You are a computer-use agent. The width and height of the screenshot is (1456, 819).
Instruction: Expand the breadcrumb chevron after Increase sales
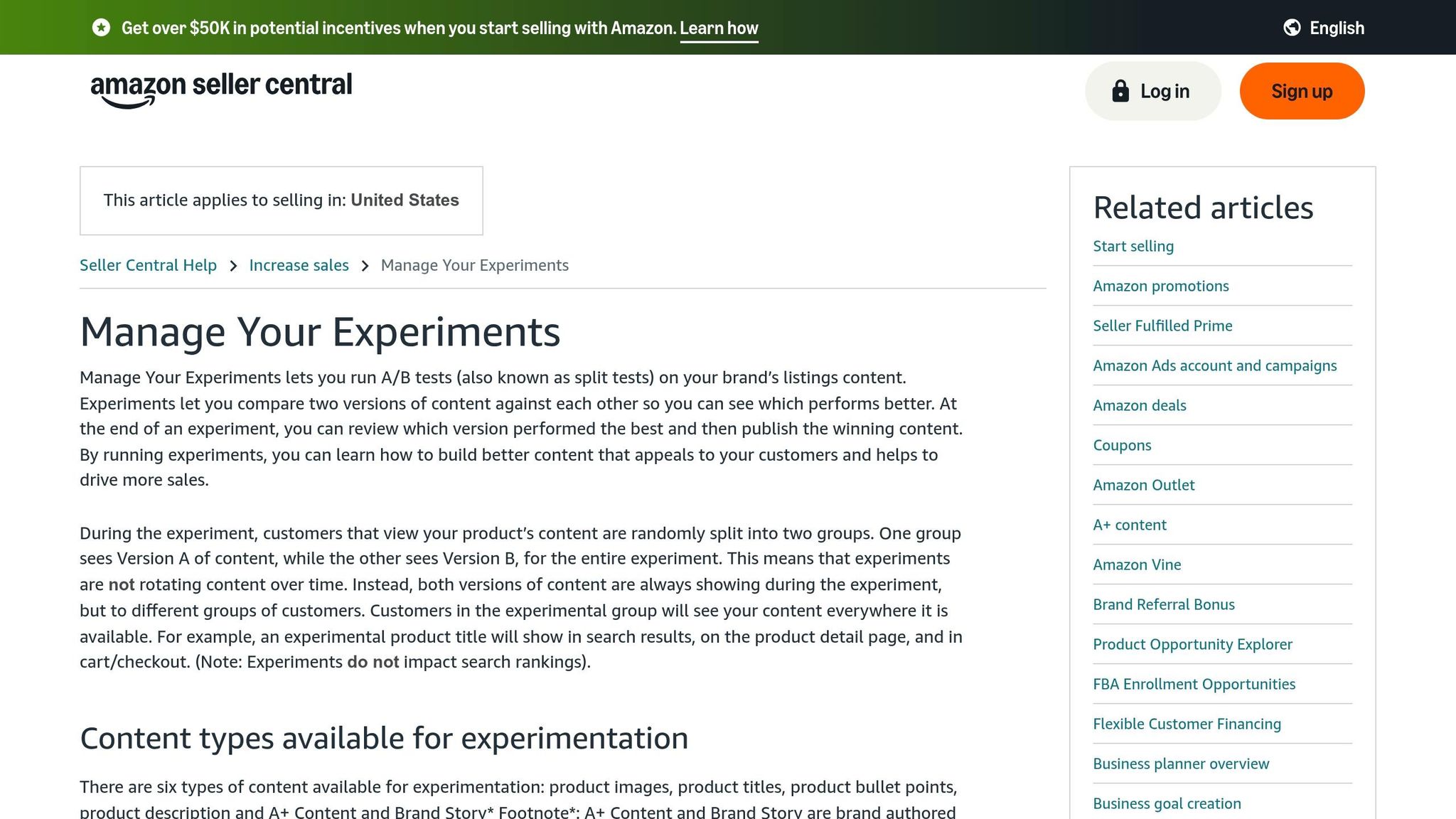(365, 265)
